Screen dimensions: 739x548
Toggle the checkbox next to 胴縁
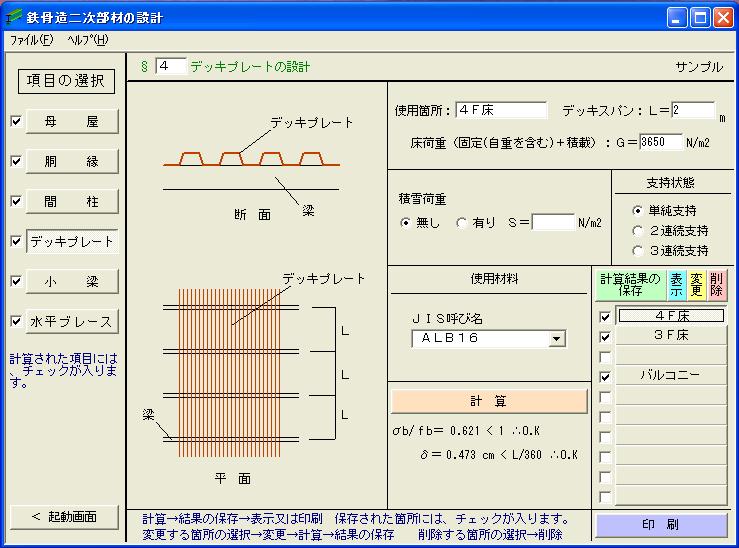(15, 161)
